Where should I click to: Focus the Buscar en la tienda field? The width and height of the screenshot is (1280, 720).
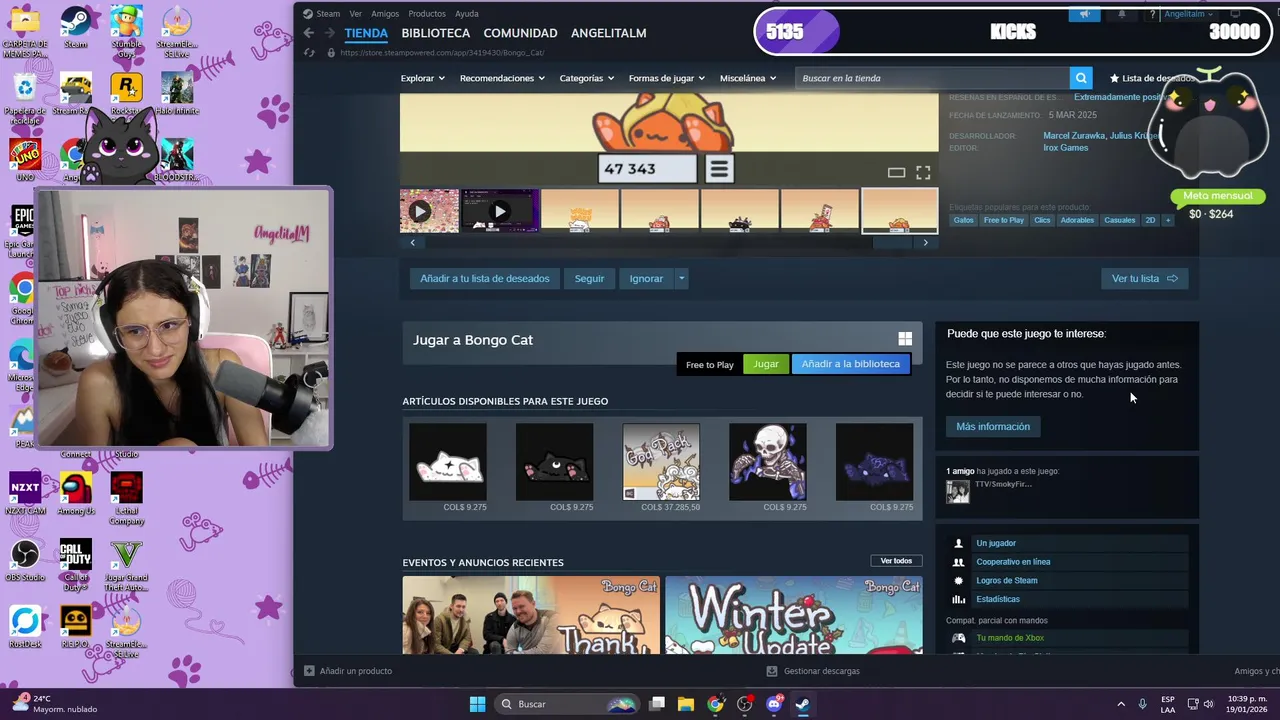(x=933, y=78)
